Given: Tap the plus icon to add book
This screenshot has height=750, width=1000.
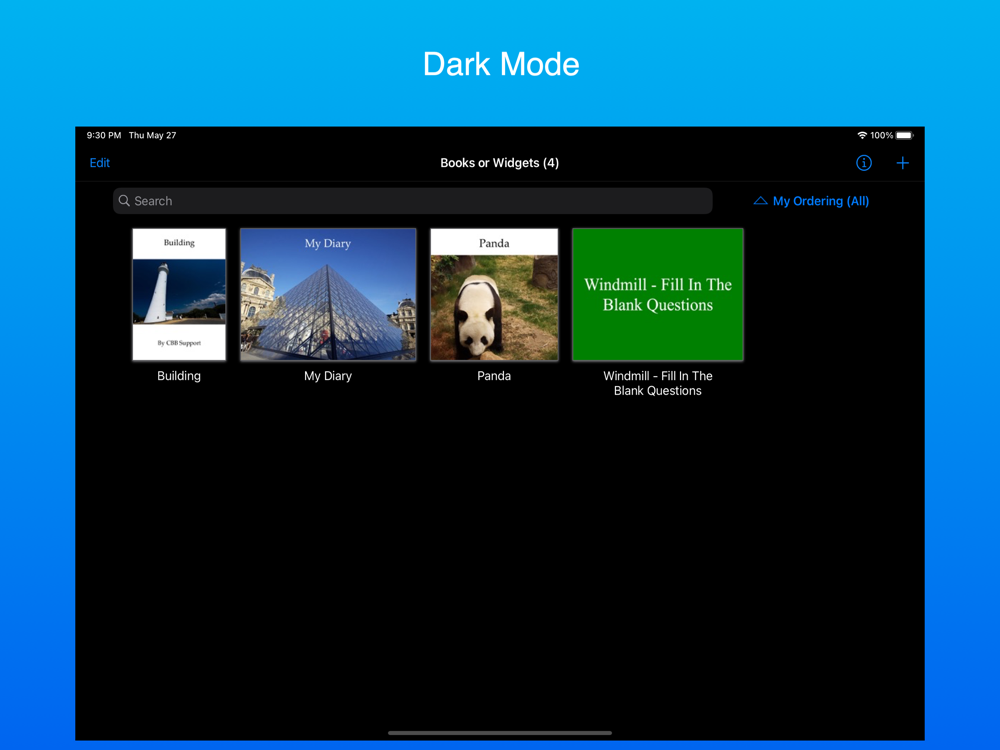Looking at the screenshot, I should tap(902, 163).
